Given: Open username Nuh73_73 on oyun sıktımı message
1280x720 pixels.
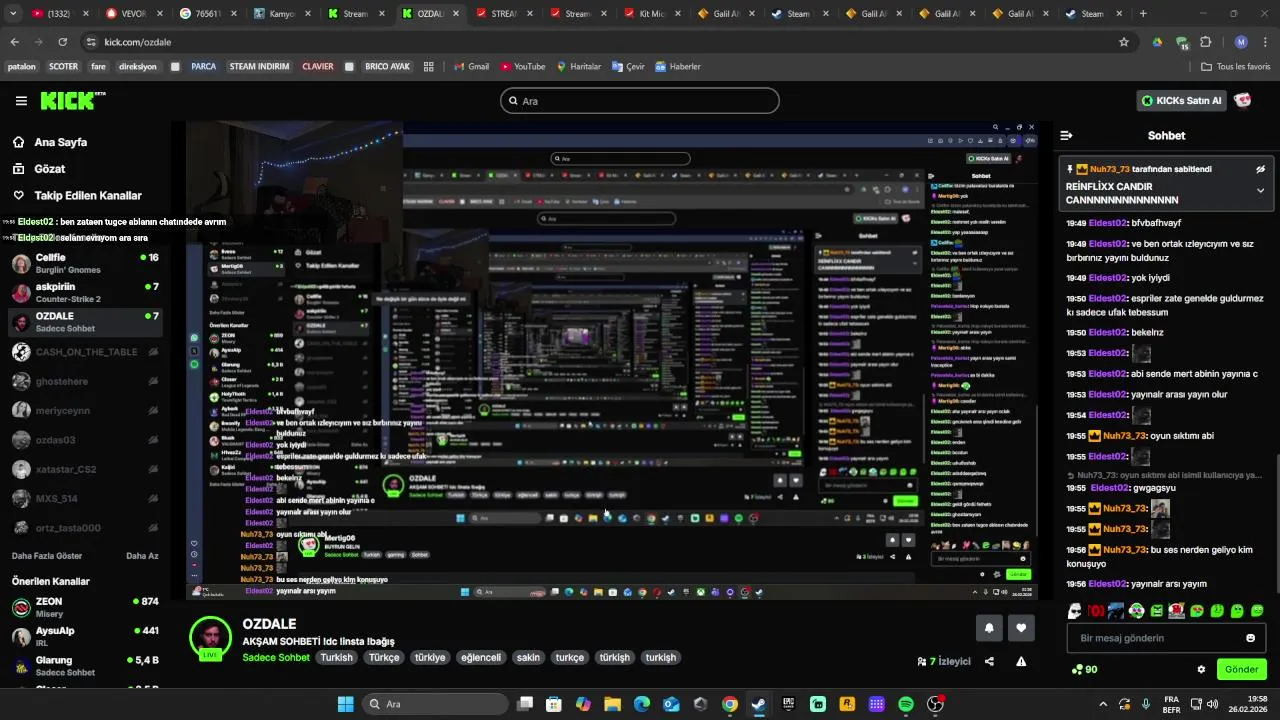Looking at the screenshot, I should click(x=1124, y=436).
